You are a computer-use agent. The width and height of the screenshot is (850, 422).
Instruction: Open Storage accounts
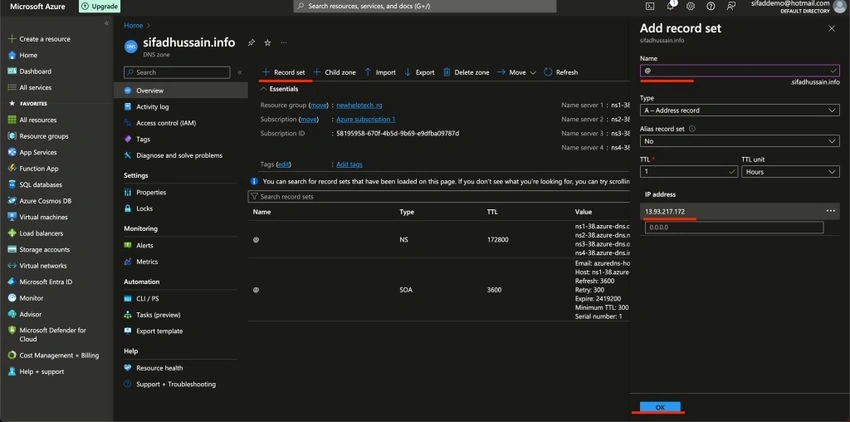[39, 250]
